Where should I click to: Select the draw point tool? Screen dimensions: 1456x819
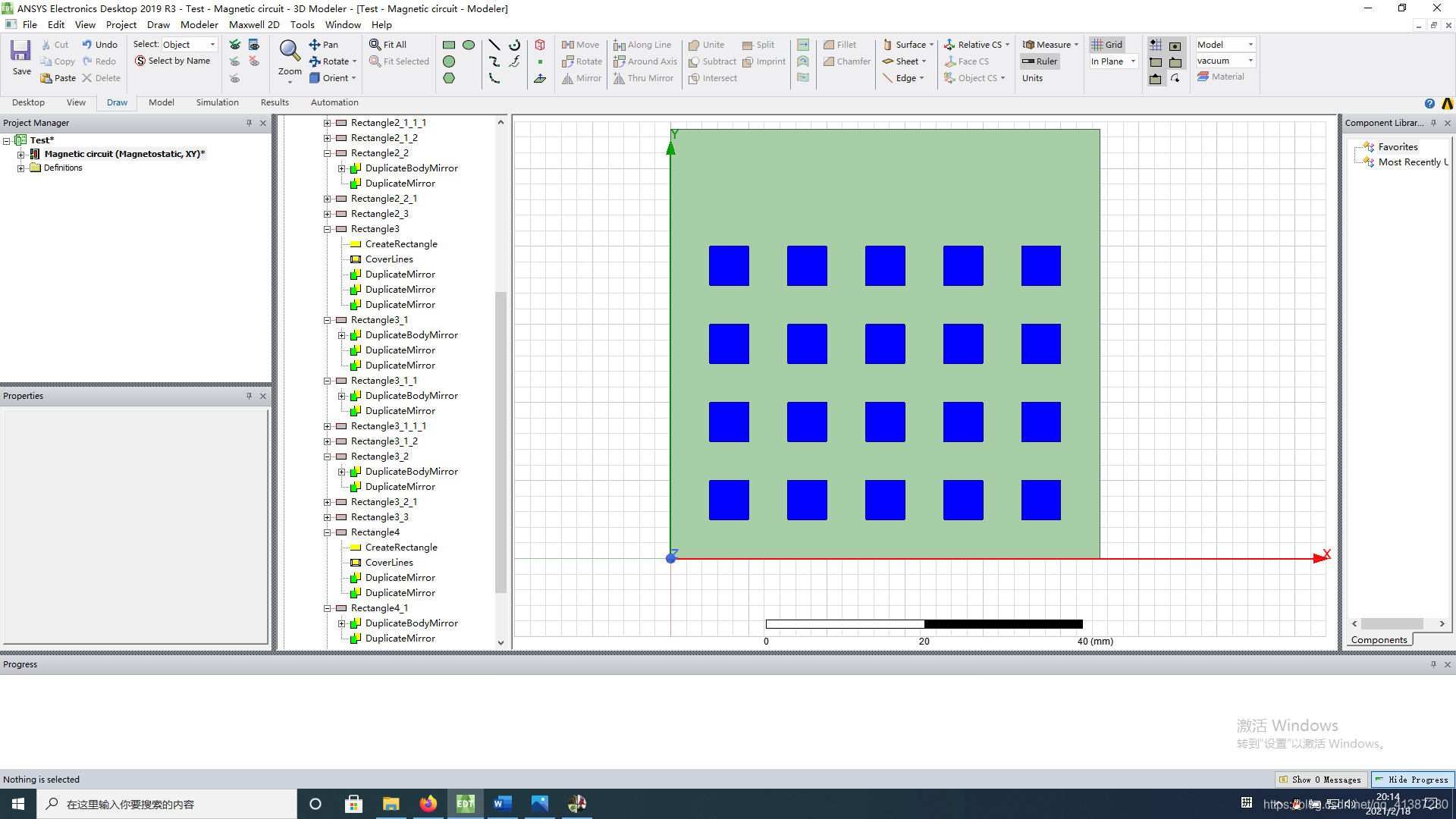(x=540, y=61)
